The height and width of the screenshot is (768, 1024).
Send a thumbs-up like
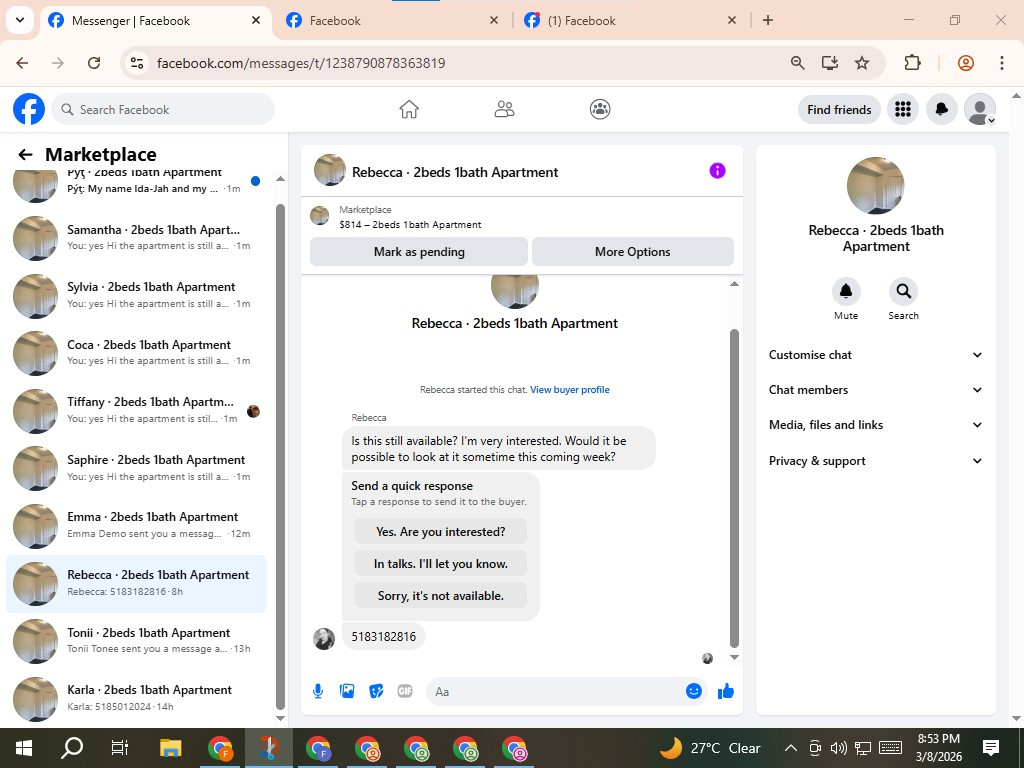tap(726, 691)
